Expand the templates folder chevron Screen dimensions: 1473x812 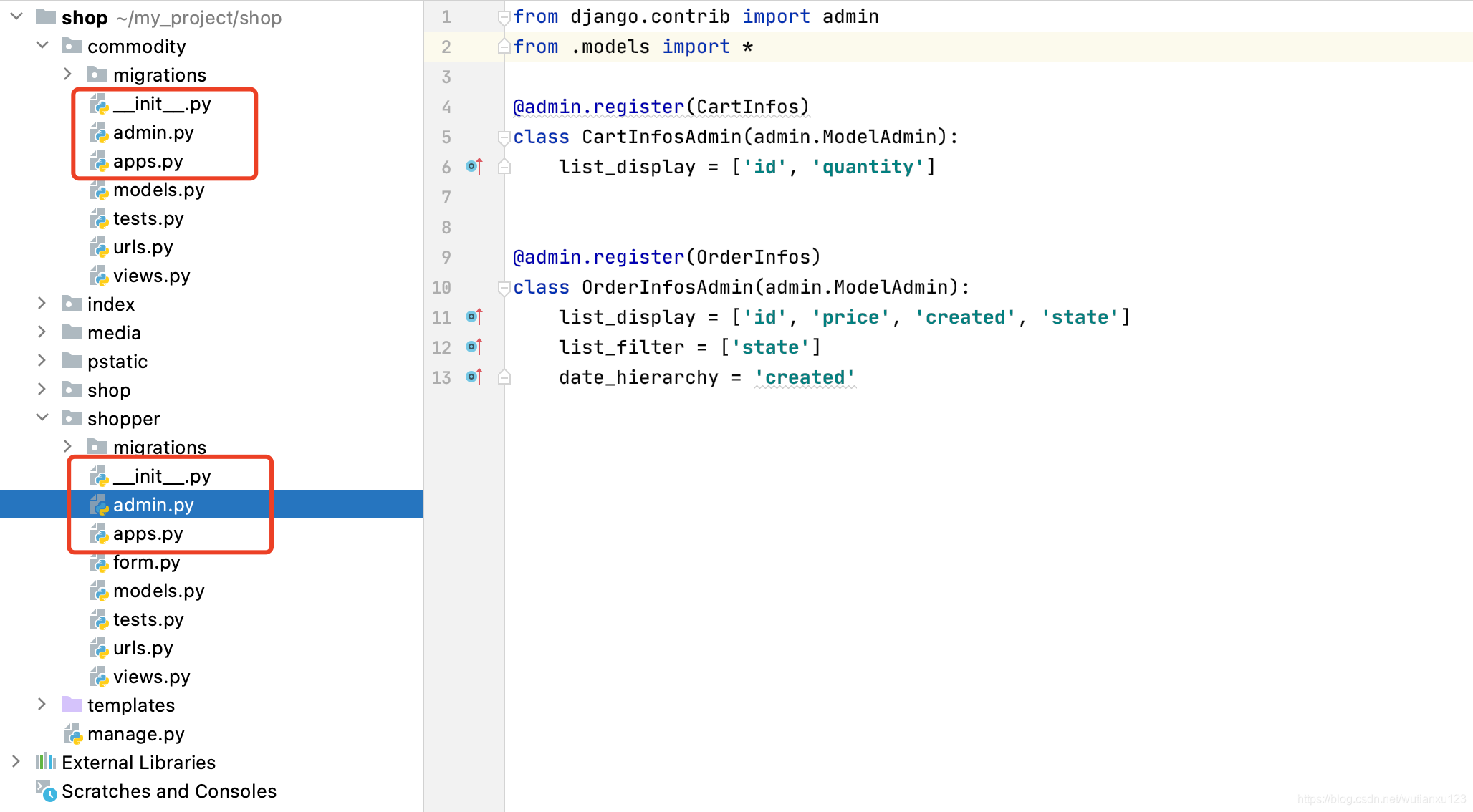[42, 704]
